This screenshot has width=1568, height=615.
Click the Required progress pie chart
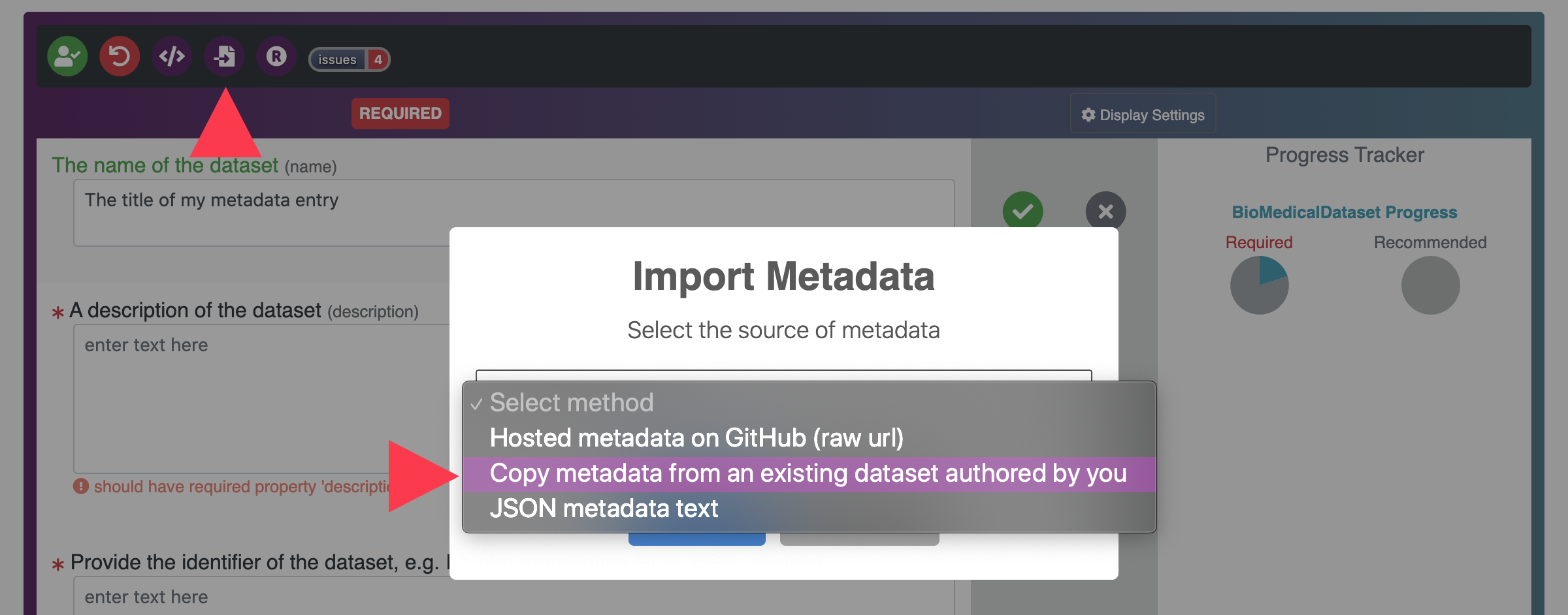tap(1259, 285)
